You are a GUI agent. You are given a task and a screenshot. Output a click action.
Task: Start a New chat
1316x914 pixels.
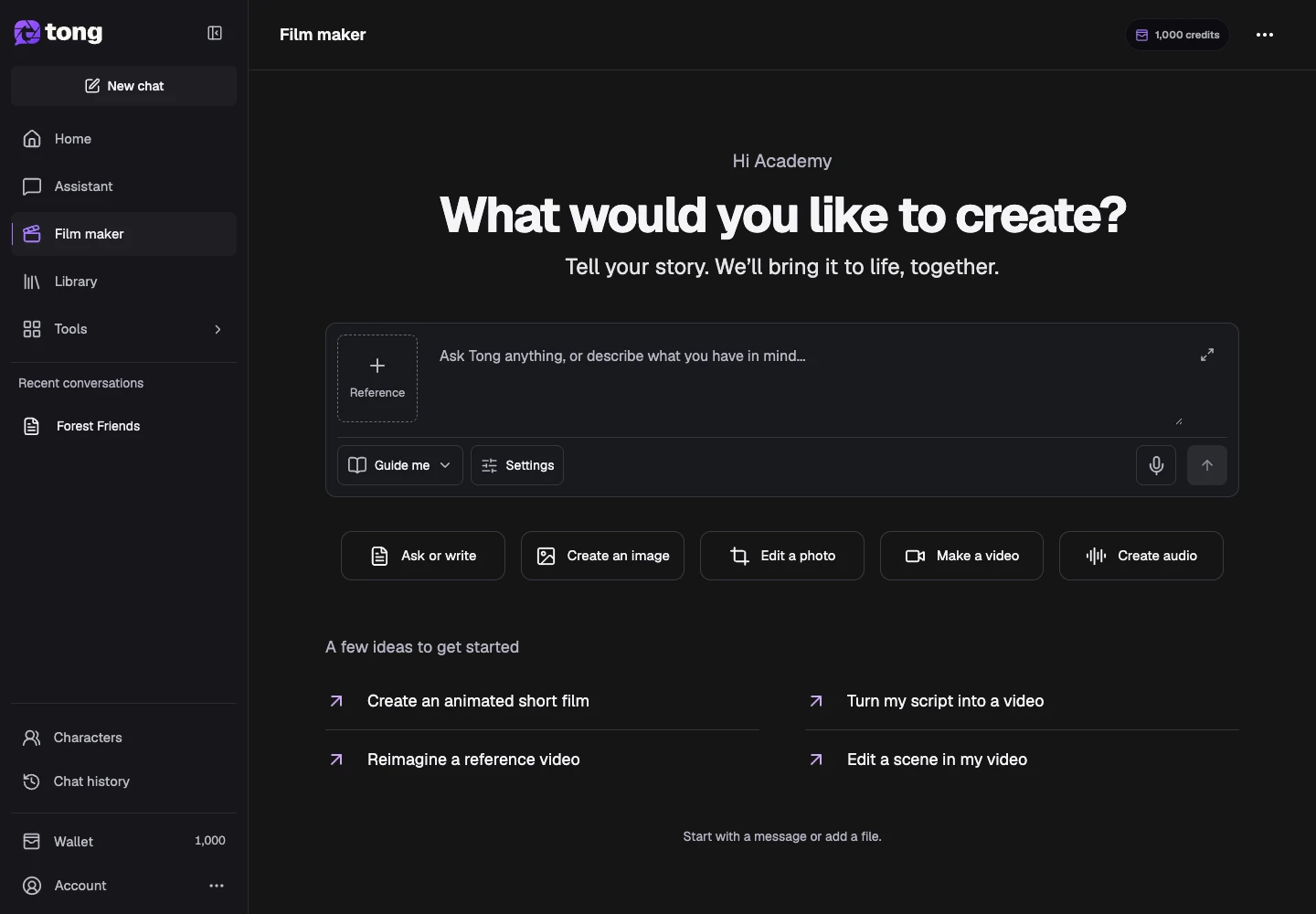pos(124,86)
